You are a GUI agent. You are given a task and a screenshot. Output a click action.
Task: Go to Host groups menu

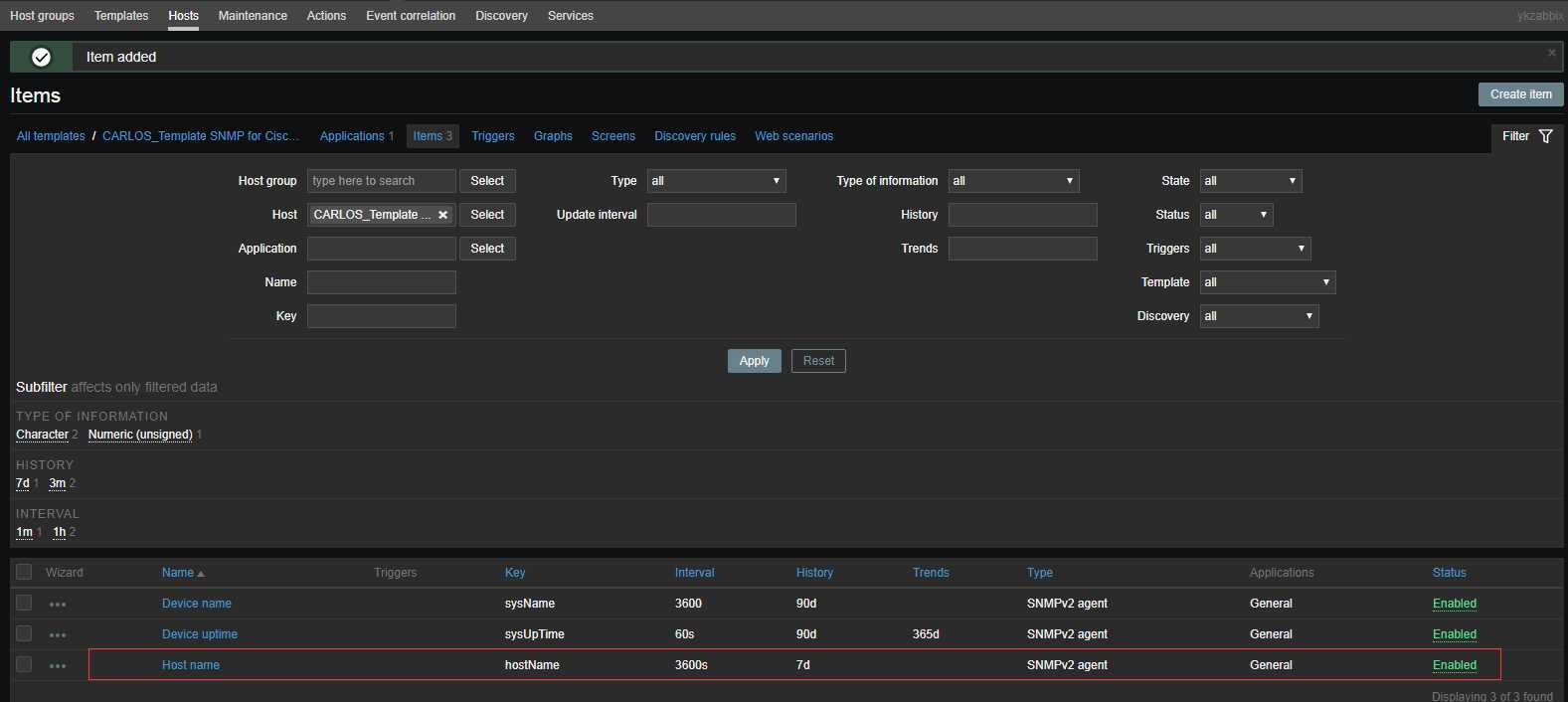tap(42, 16)
